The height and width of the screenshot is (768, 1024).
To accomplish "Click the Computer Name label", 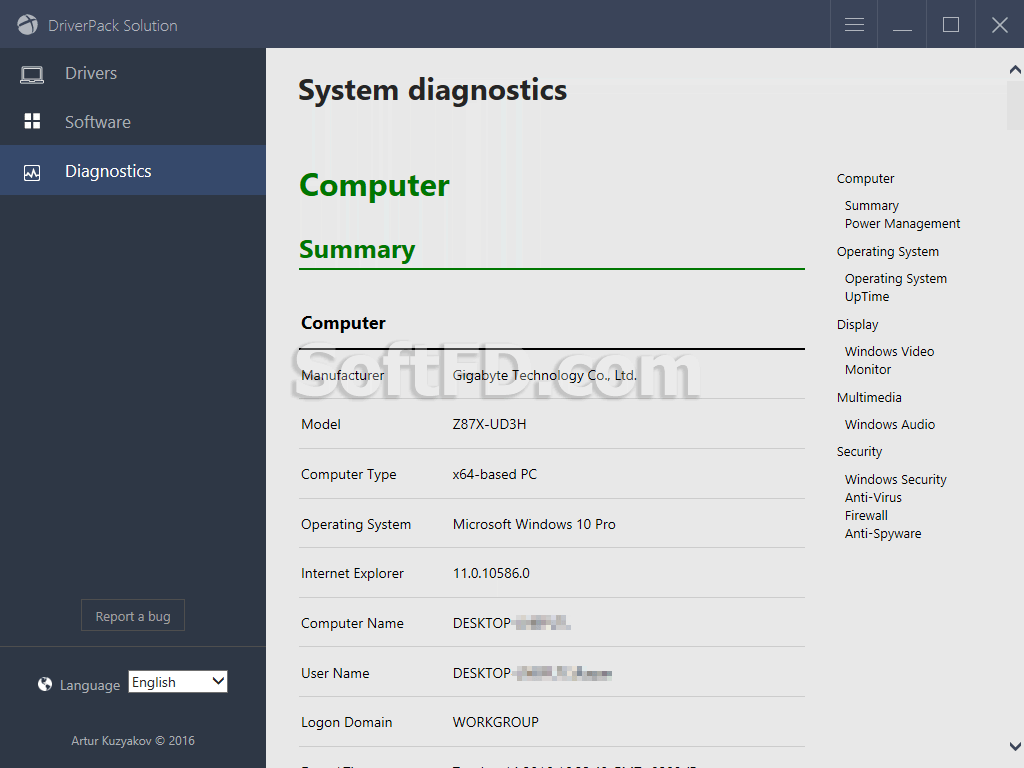I will (x=352, y=624).
